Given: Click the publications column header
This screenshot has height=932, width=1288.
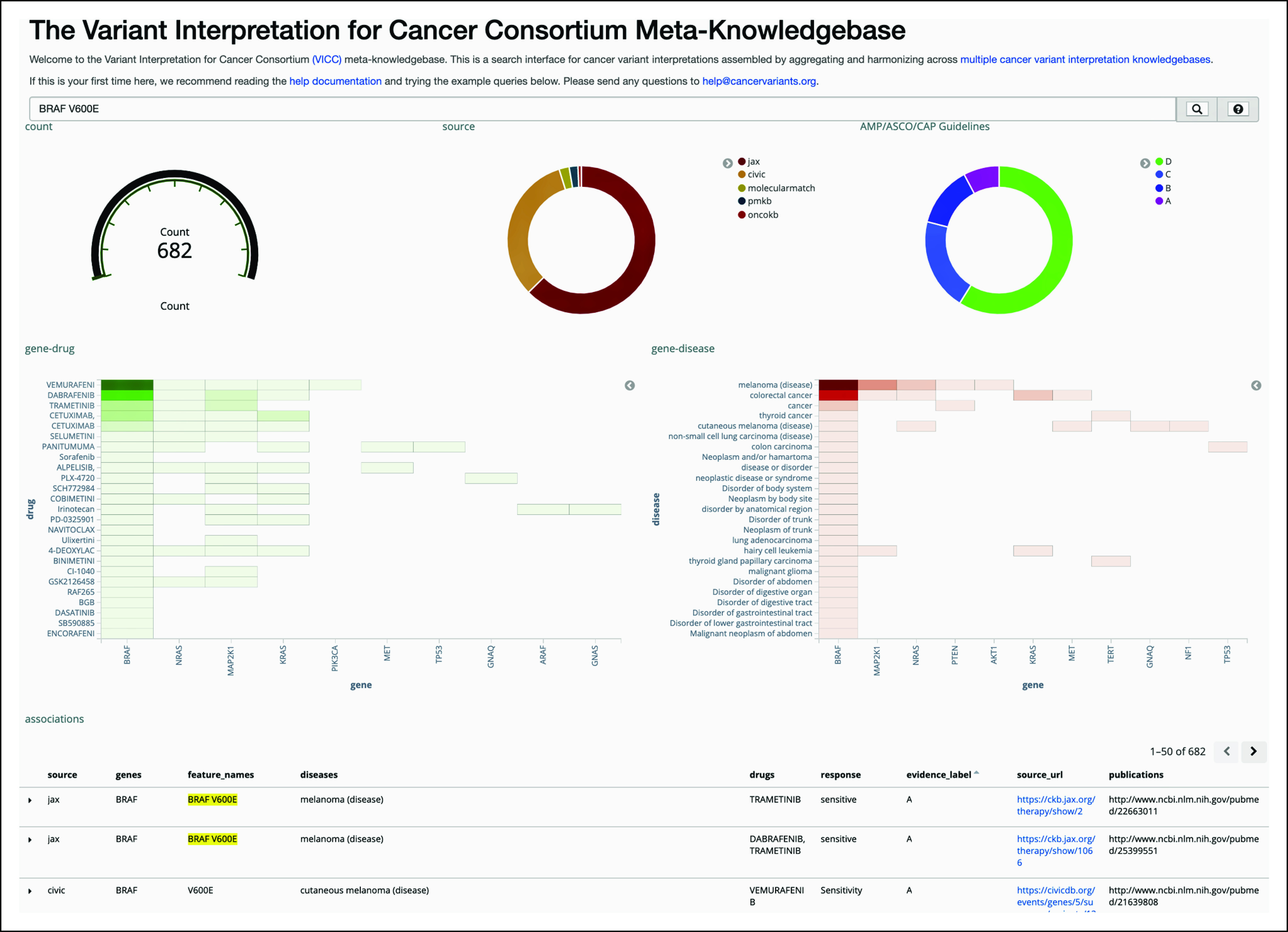Looking at the screenshot, I should tap(1136, 775).
